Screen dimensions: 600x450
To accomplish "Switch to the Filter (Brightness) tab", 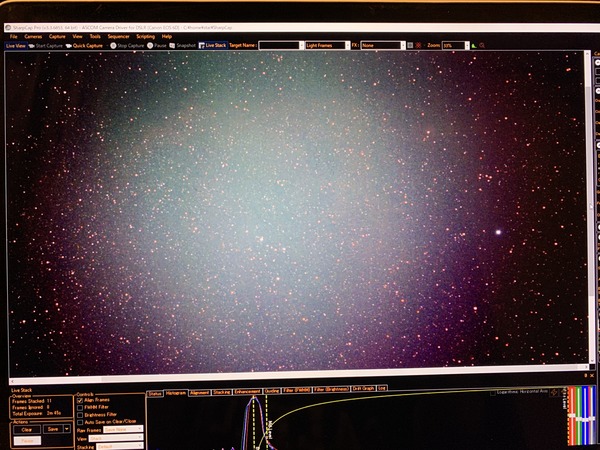I will point(331,390).
